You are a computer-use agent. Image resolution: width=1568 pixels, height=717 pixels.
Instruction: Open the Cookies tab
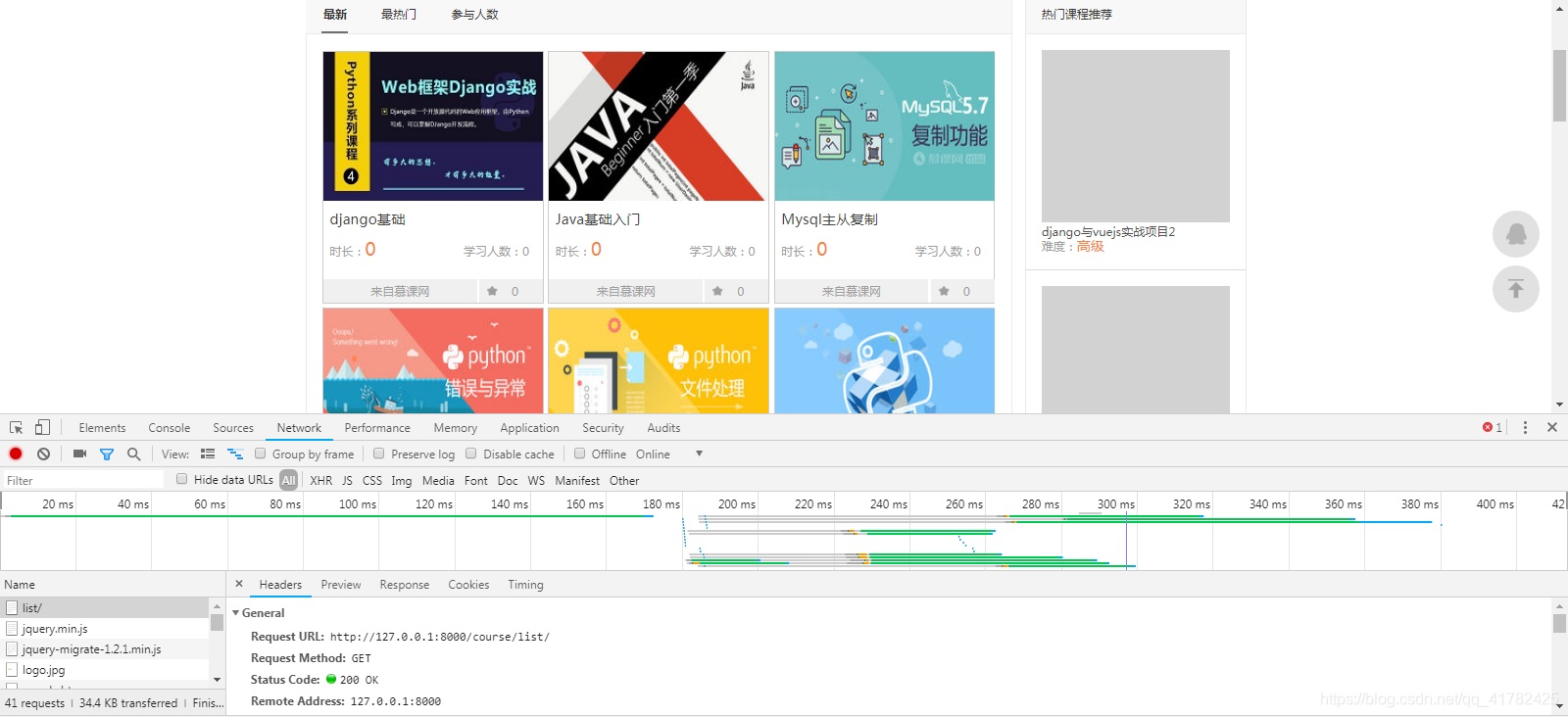click(468, 585)
